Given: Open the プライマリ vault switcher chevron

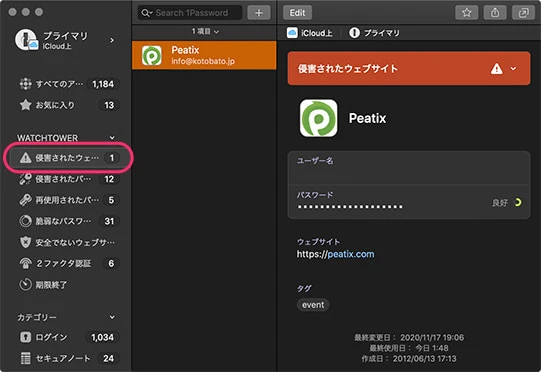Looking at the screenshot, I should tap(112, 40).
